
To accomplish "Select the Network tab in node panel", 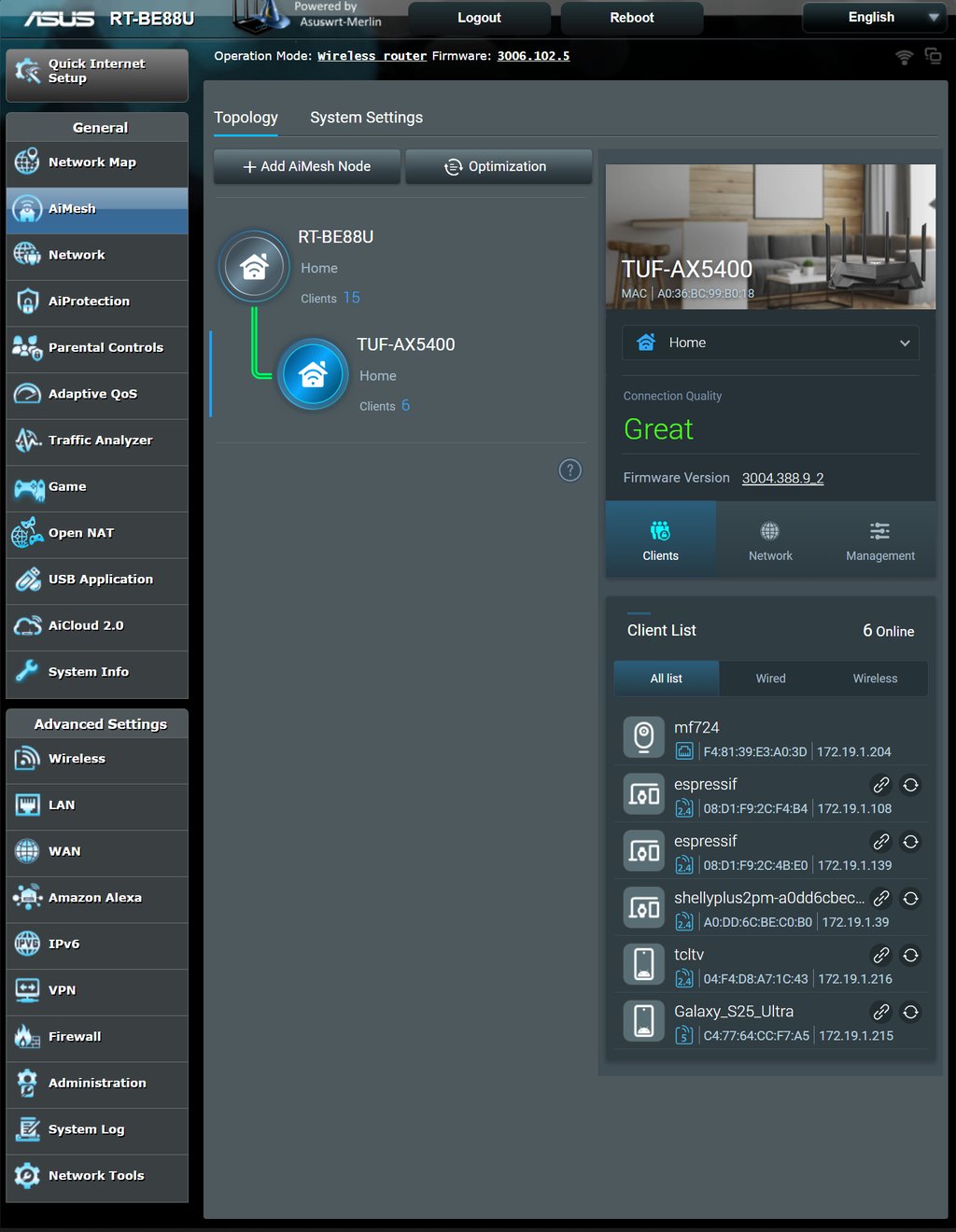I will click(770, 539).
